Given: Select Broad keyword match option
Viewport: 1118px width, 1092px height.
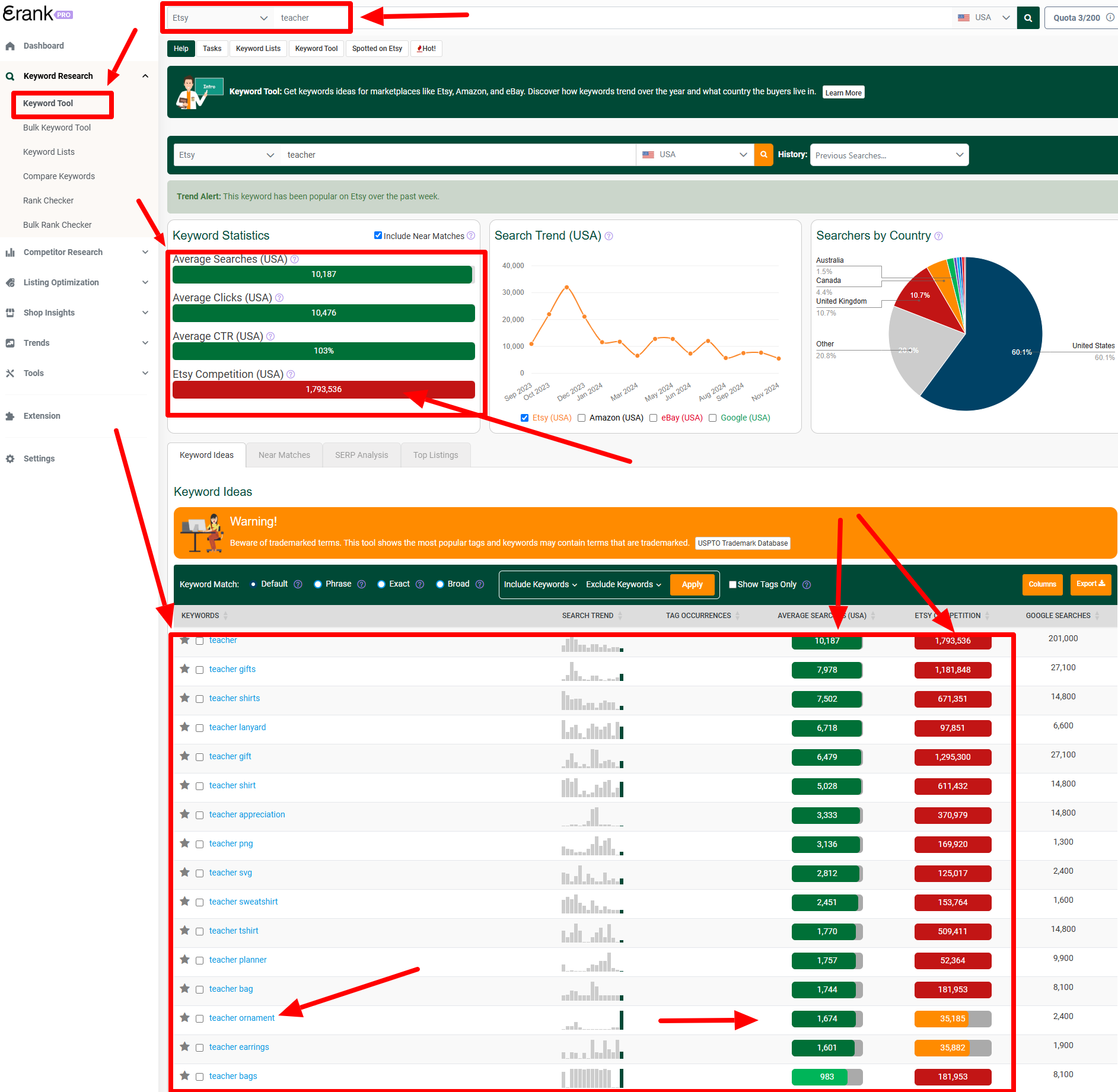Looking at the screenshot, I should 440,584.
